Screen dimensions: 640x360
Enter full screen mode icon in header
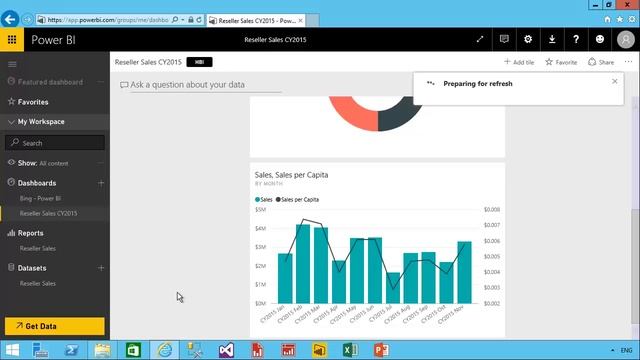(x=480, y=39)
